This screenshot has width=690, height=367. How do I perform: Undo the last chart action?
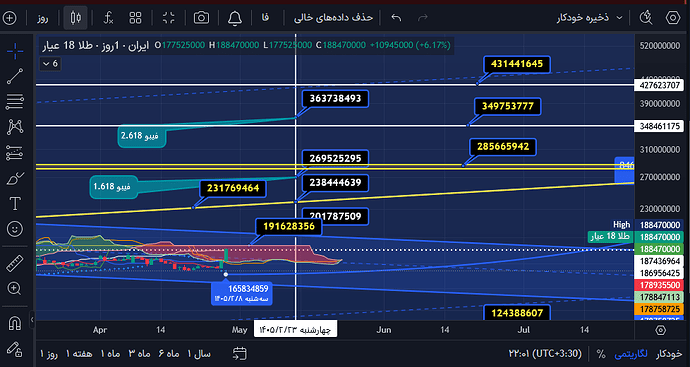396,18
